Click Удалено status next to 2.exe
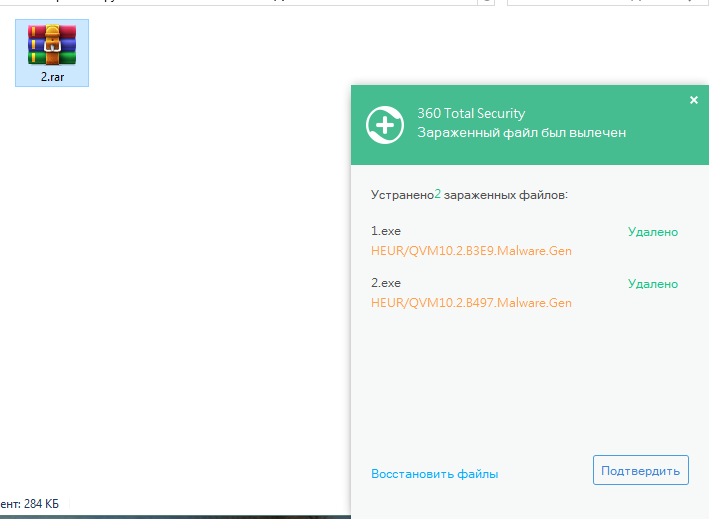The height and width of the screenshot is (519, 709). [653, 284]
